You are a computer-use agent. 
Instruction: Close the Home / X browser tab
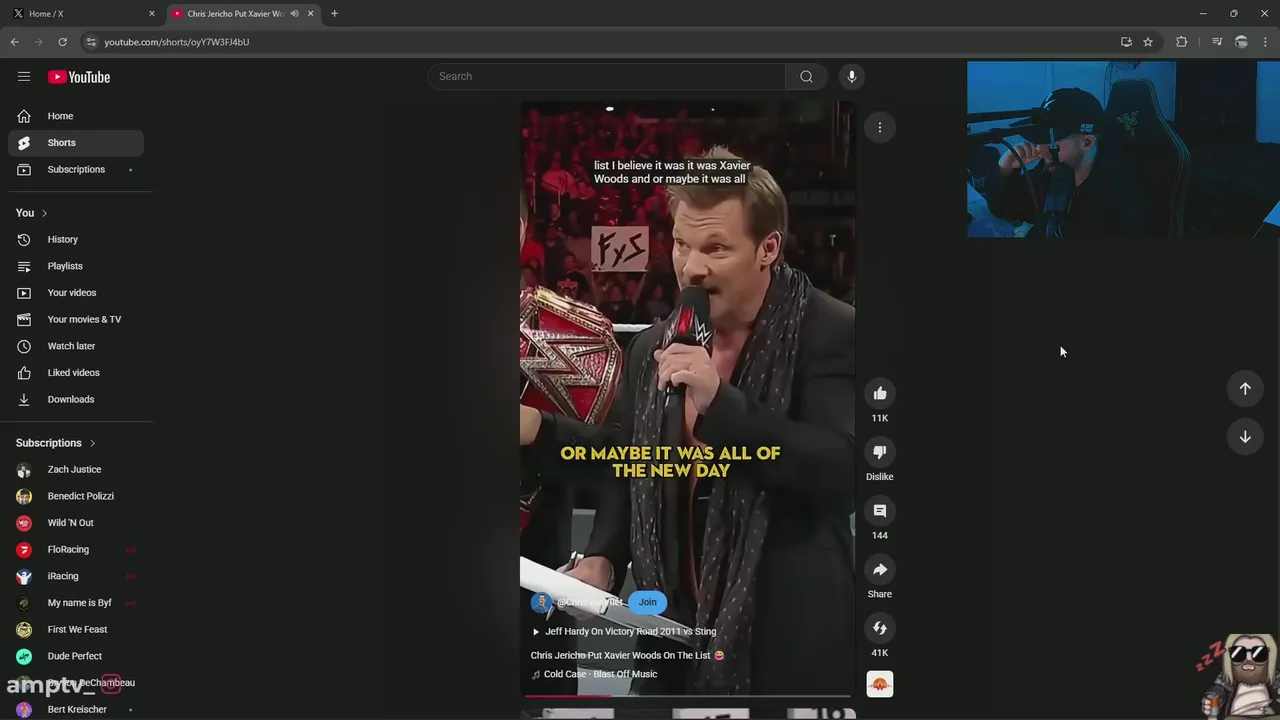tap(152, 14)
